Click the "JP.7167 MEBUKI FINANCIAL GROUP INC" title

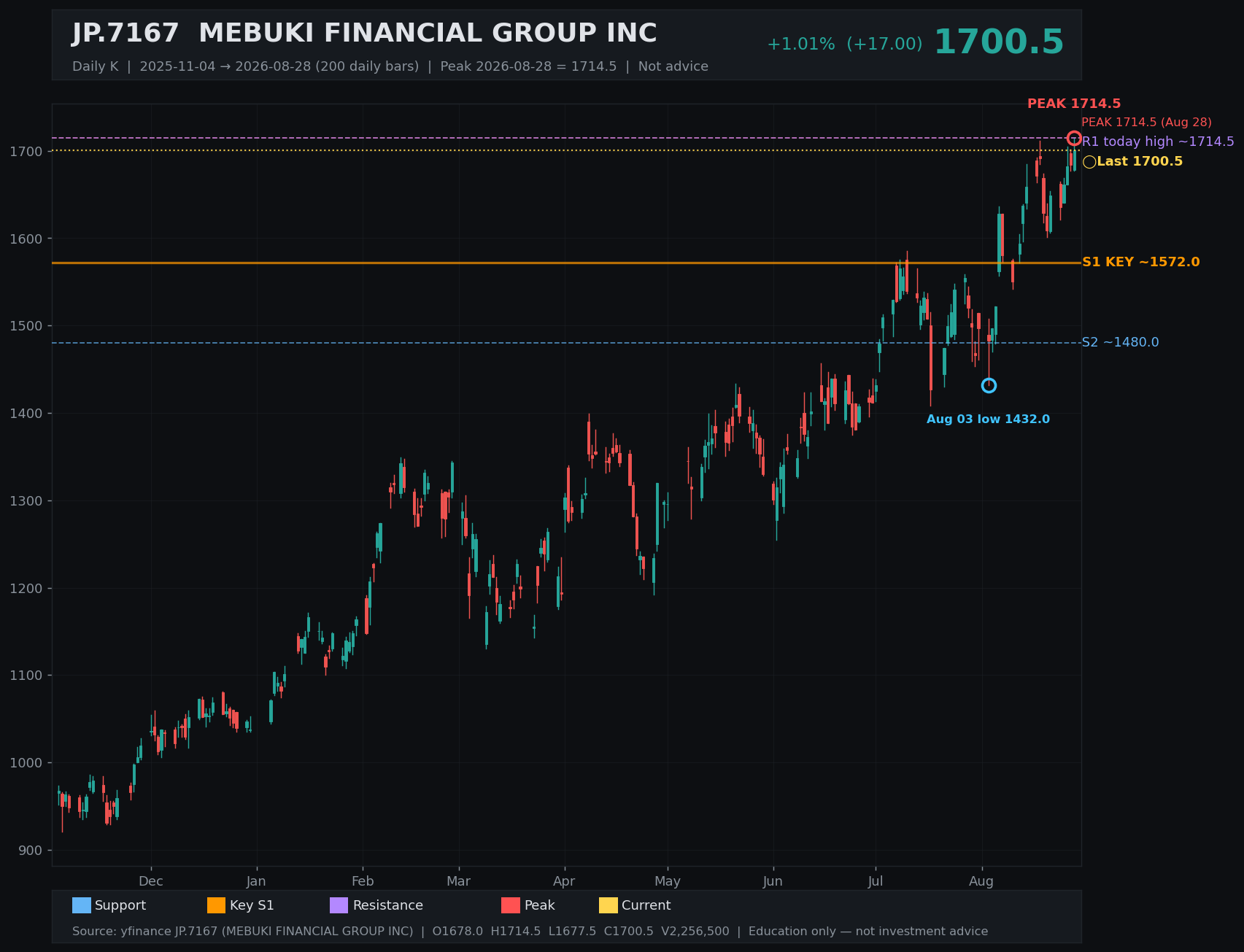click(365, 34)
